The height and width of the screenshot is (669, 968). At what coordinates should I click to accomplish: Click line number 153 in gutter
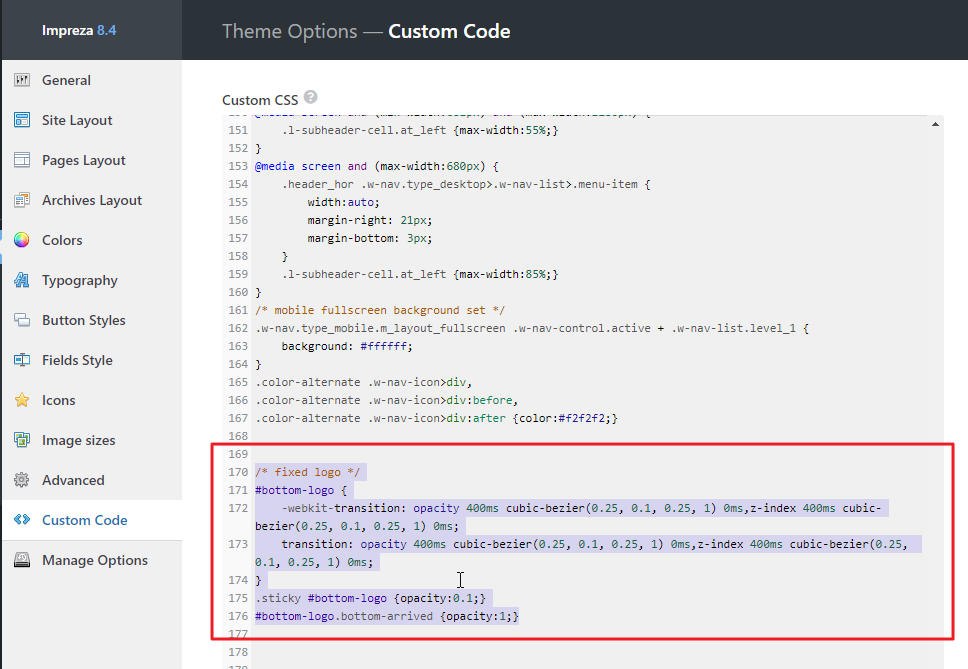(238, 166)
